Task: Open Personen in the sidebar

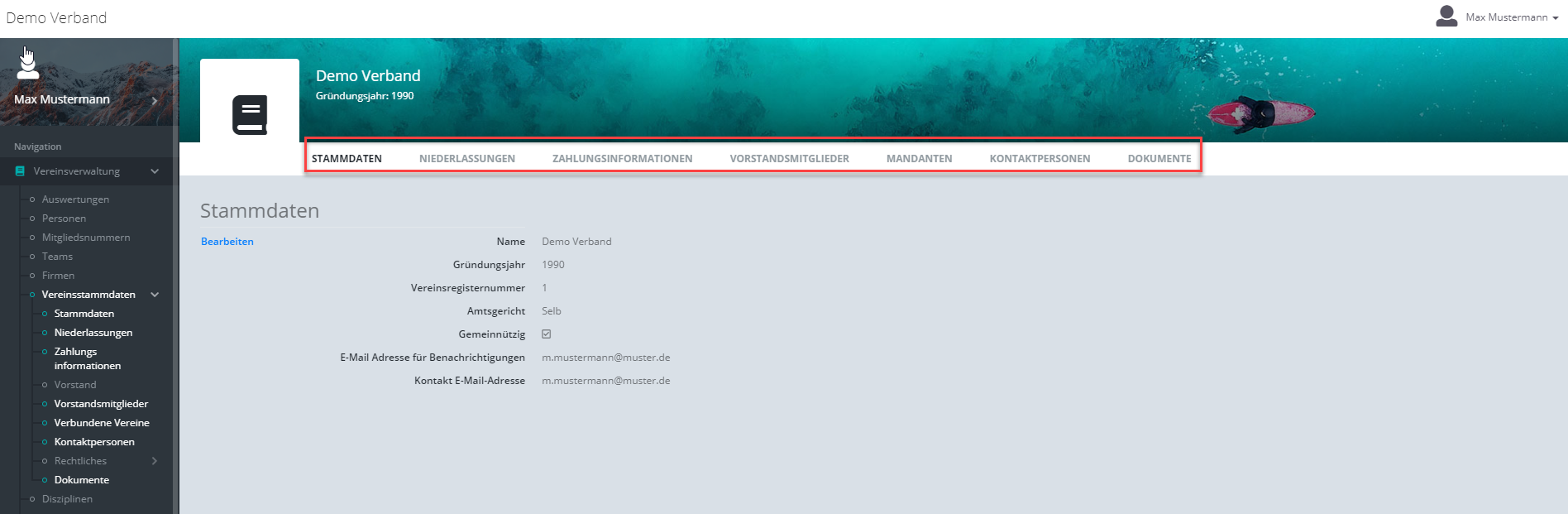Action: click(64, 219)
